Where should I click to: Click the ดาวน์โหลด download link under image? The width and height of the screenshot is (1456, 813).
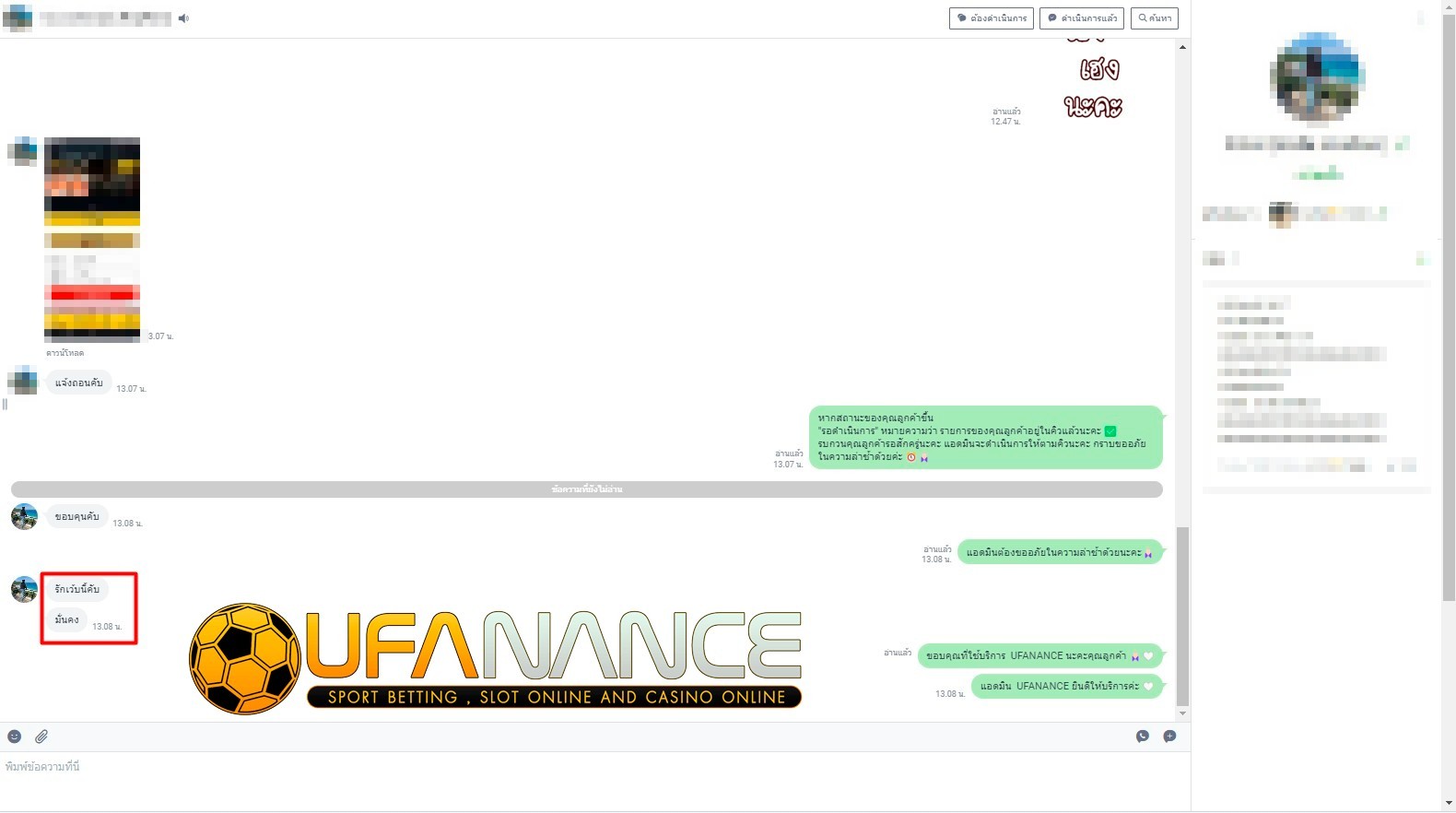click(65, 353)
